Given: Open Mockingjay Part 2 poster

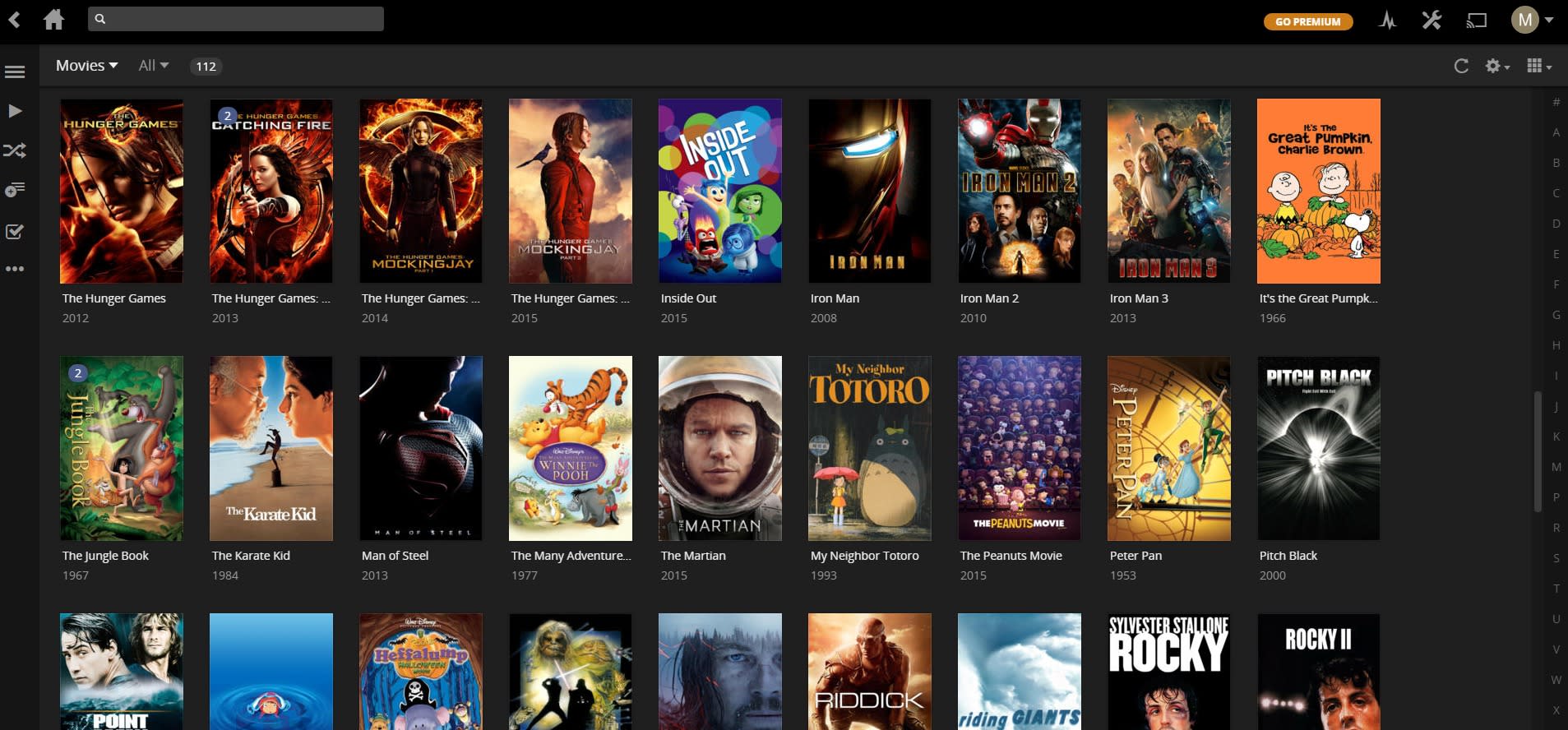Looking at the screenshot, I should [571, 192].
